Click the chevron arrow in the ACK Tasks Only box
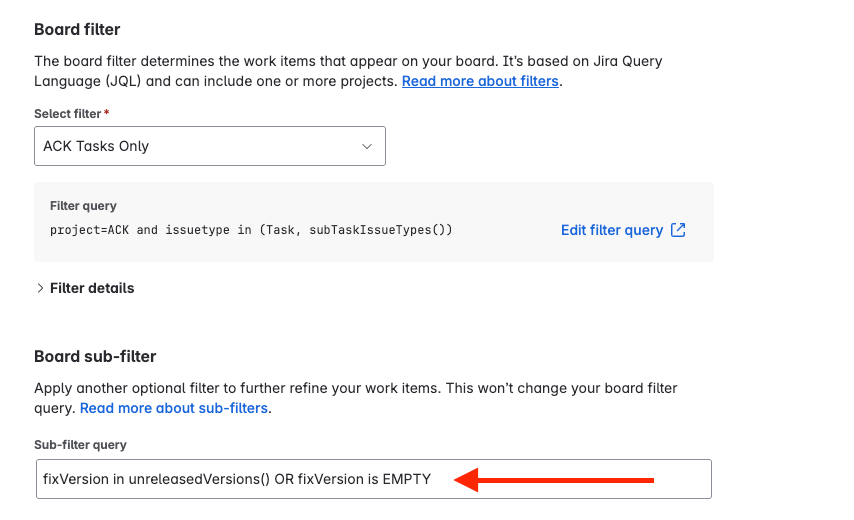 (x=367, y=146)
